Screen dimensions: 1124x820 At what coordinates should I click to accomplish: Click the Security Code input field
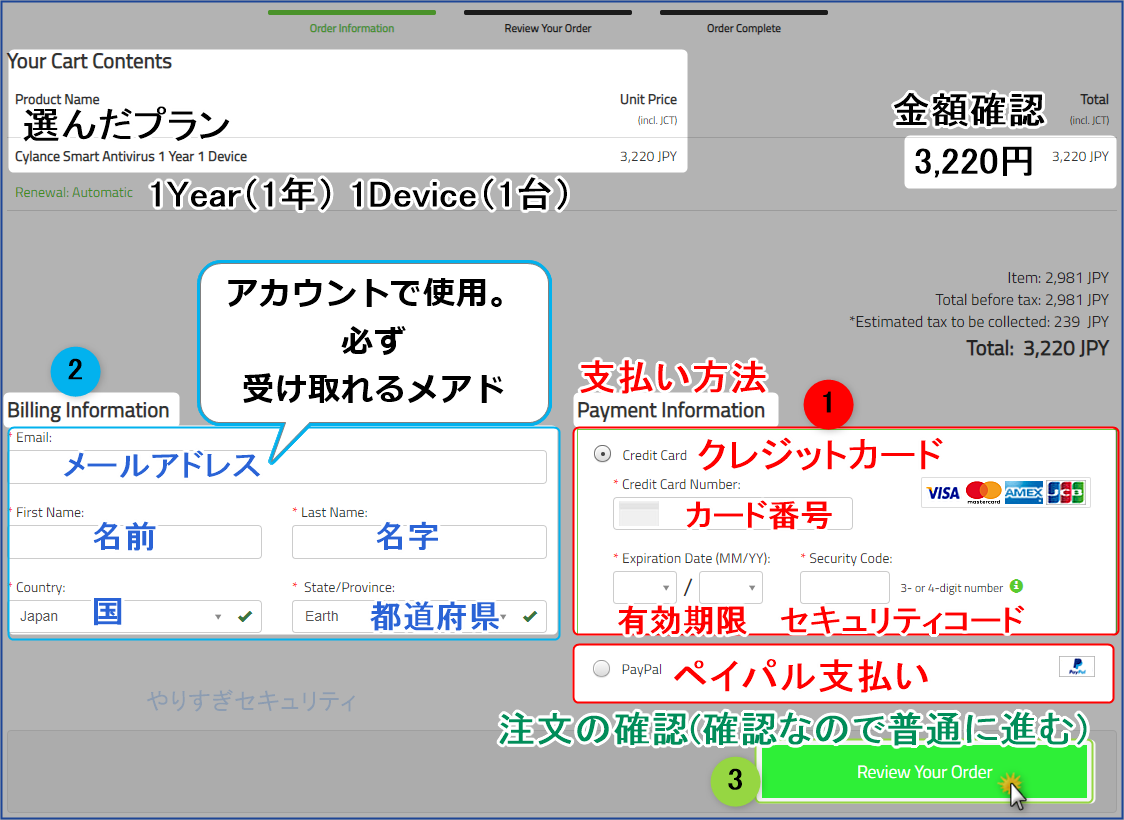pos(845,588)
